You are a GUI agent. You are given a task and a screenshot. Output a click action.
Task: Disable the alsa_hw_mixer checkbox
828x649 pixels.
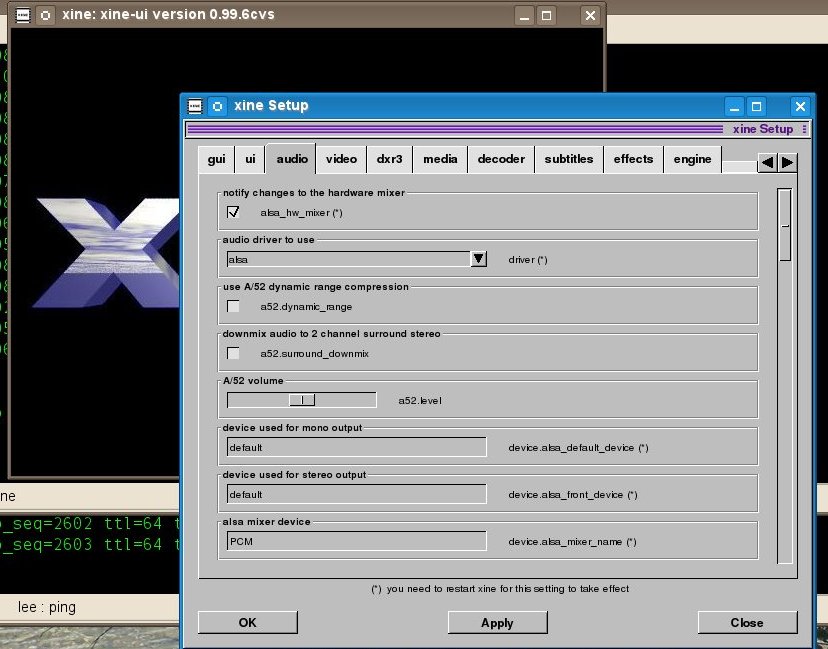pos(233,212)
